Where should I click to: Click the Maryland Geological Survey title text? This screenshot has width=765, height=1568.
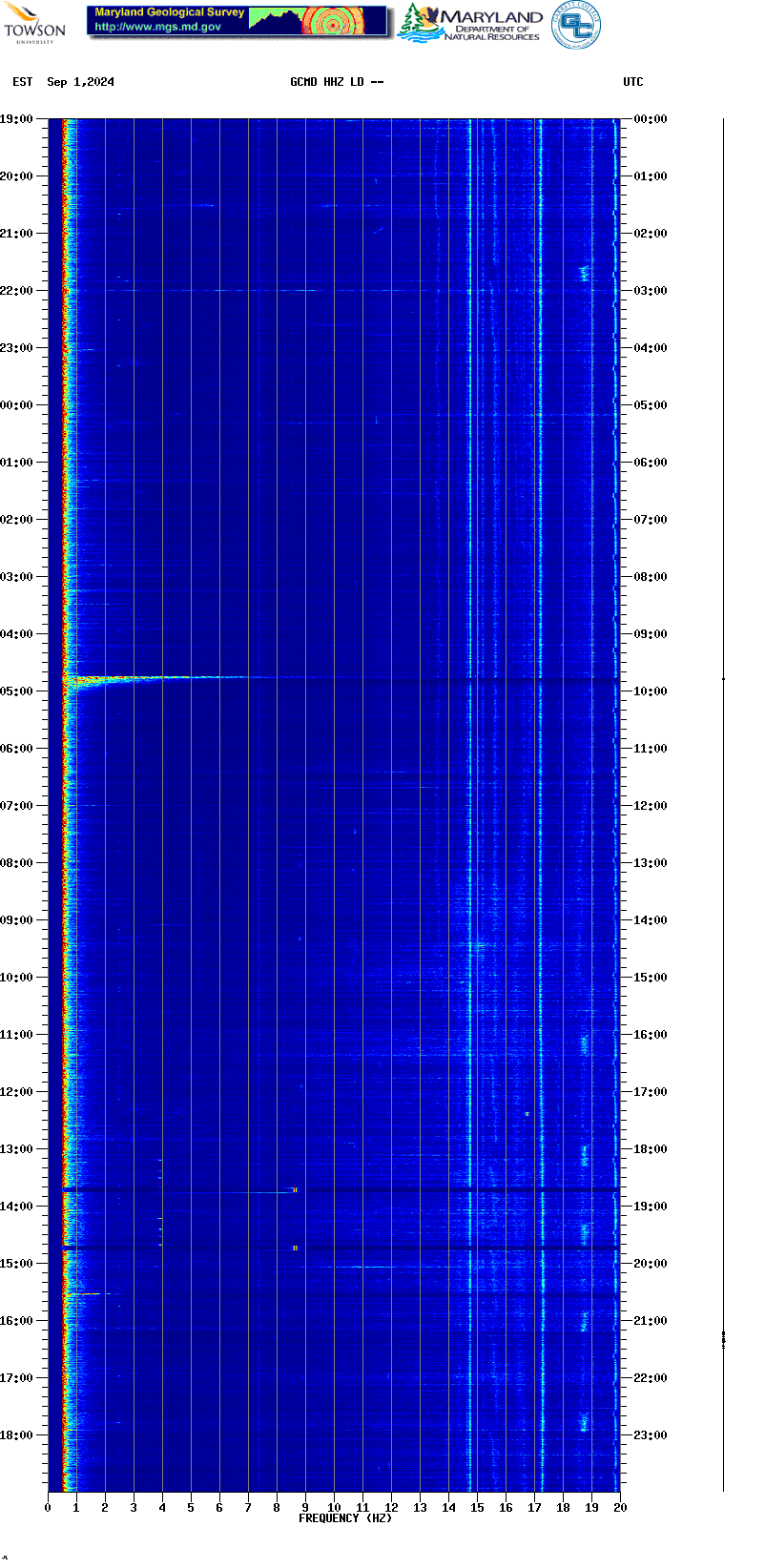point(169,12)
